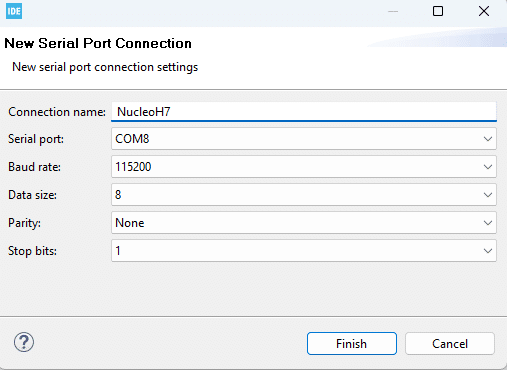Image resolution: width=507 pixels, height=370 pixels.
Task: Click the "Data size:" label text
Action: [32, 195]
